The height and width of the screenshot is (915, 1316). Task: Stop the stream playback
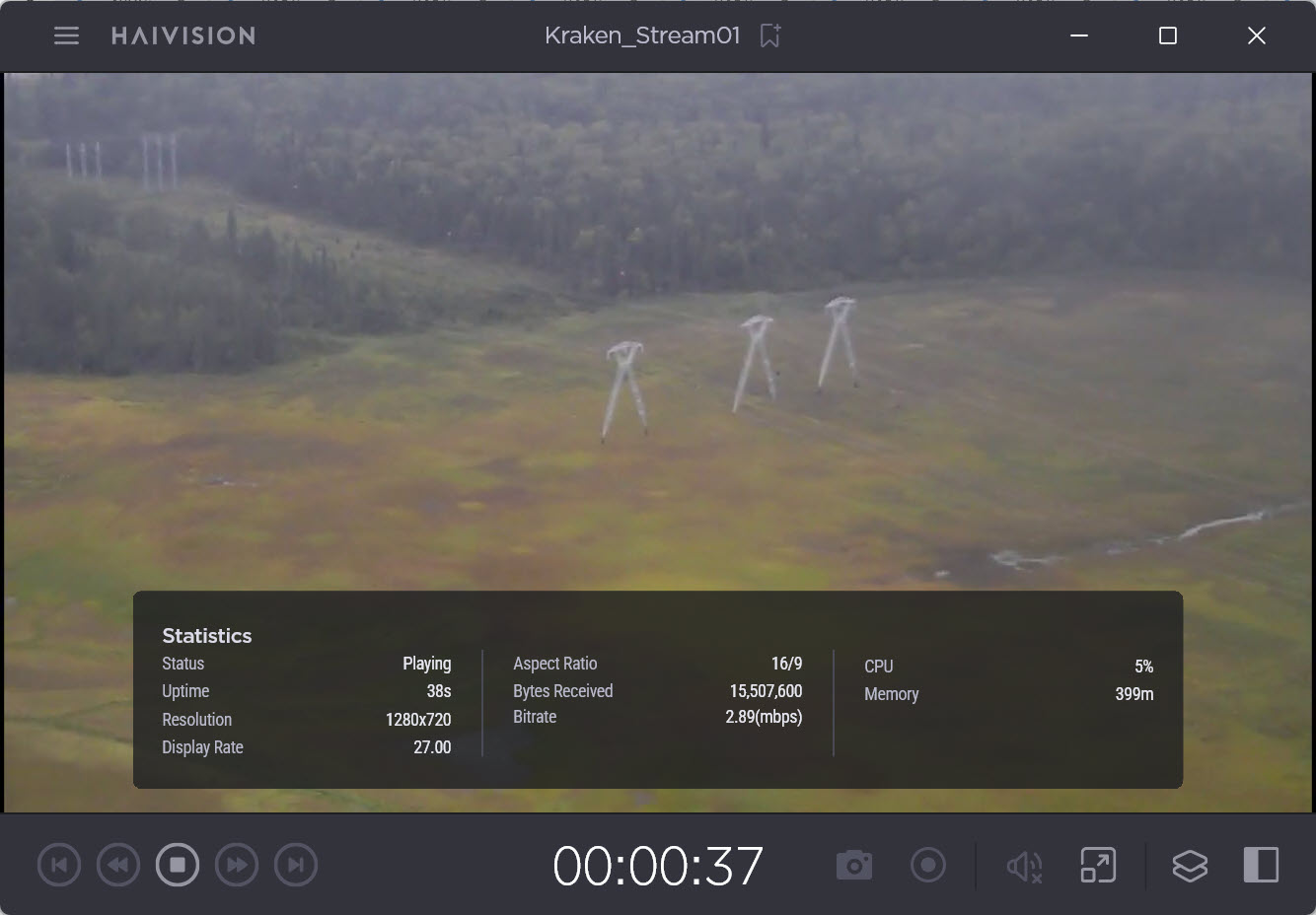pos(178,866)
